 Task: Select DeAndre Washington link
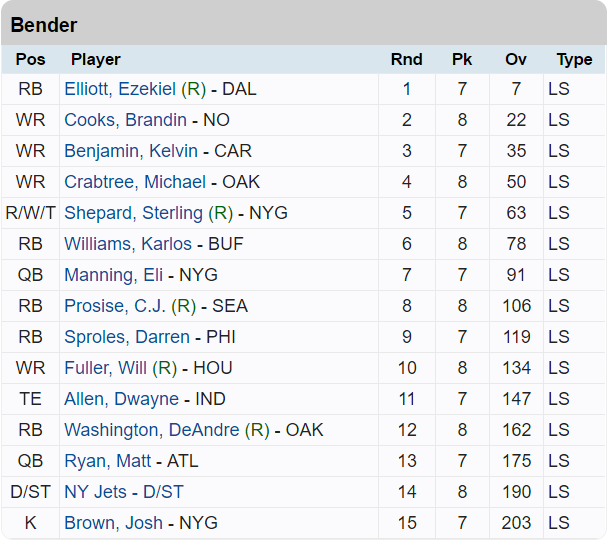pos(152,430)
